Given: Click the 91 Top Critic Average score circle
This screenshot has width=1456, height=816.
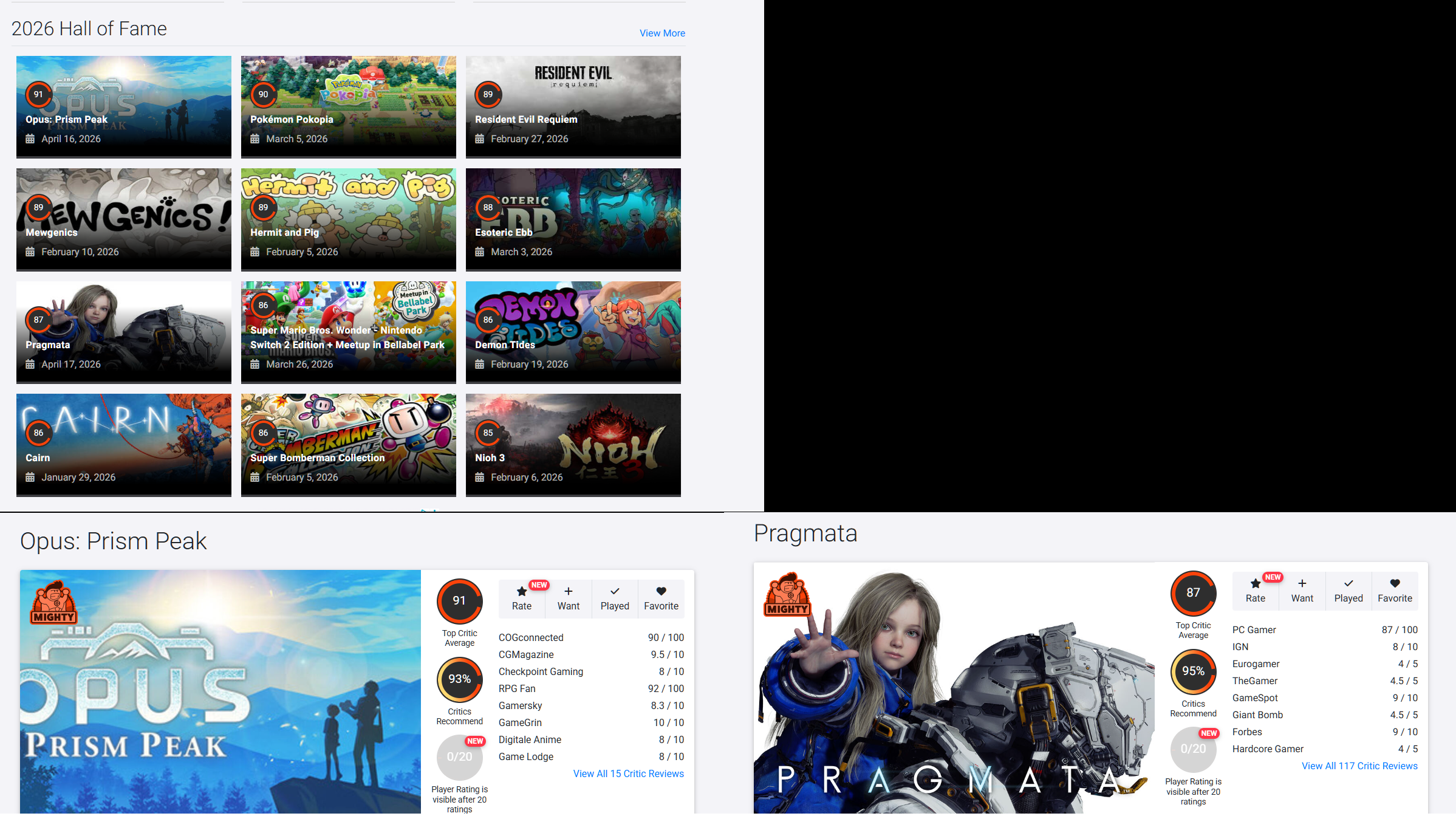Looking at the screenshot, I should [459, 601].
